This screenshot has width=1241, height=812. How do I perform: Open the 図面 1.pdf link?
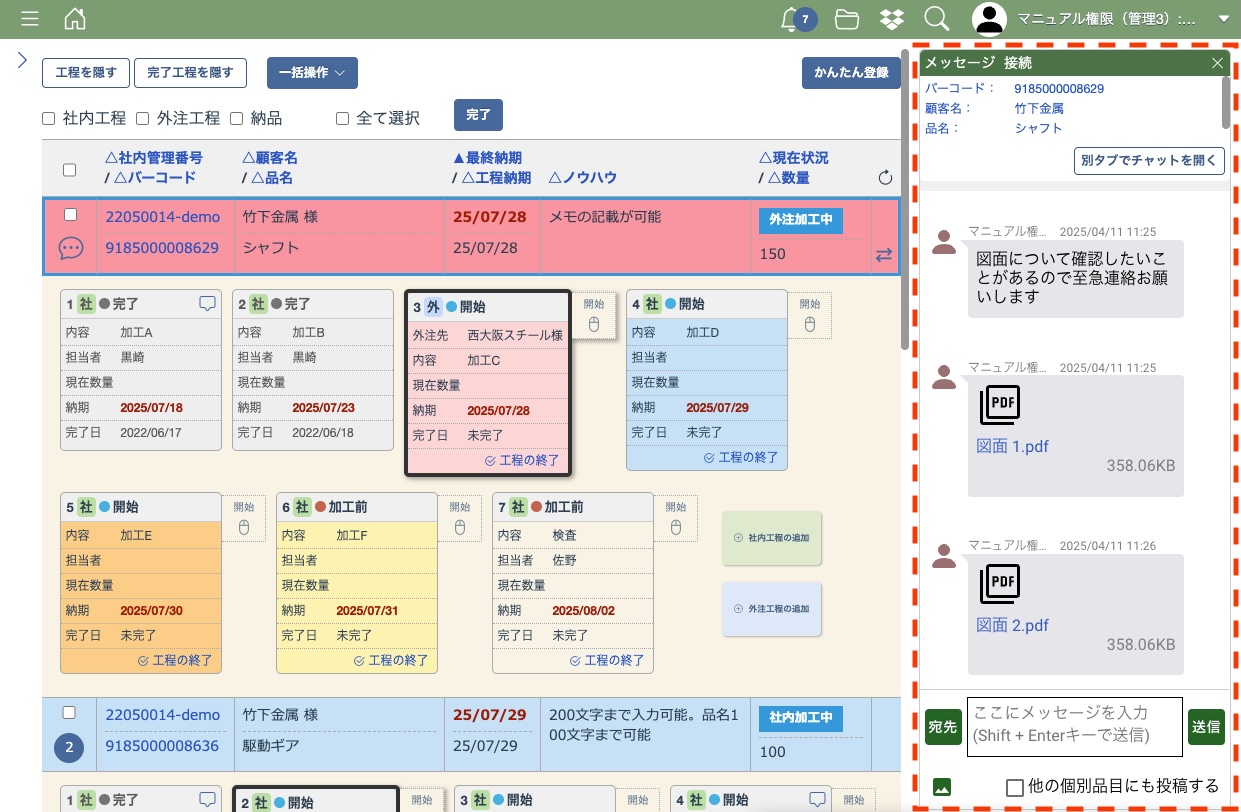coord(1012,446)
